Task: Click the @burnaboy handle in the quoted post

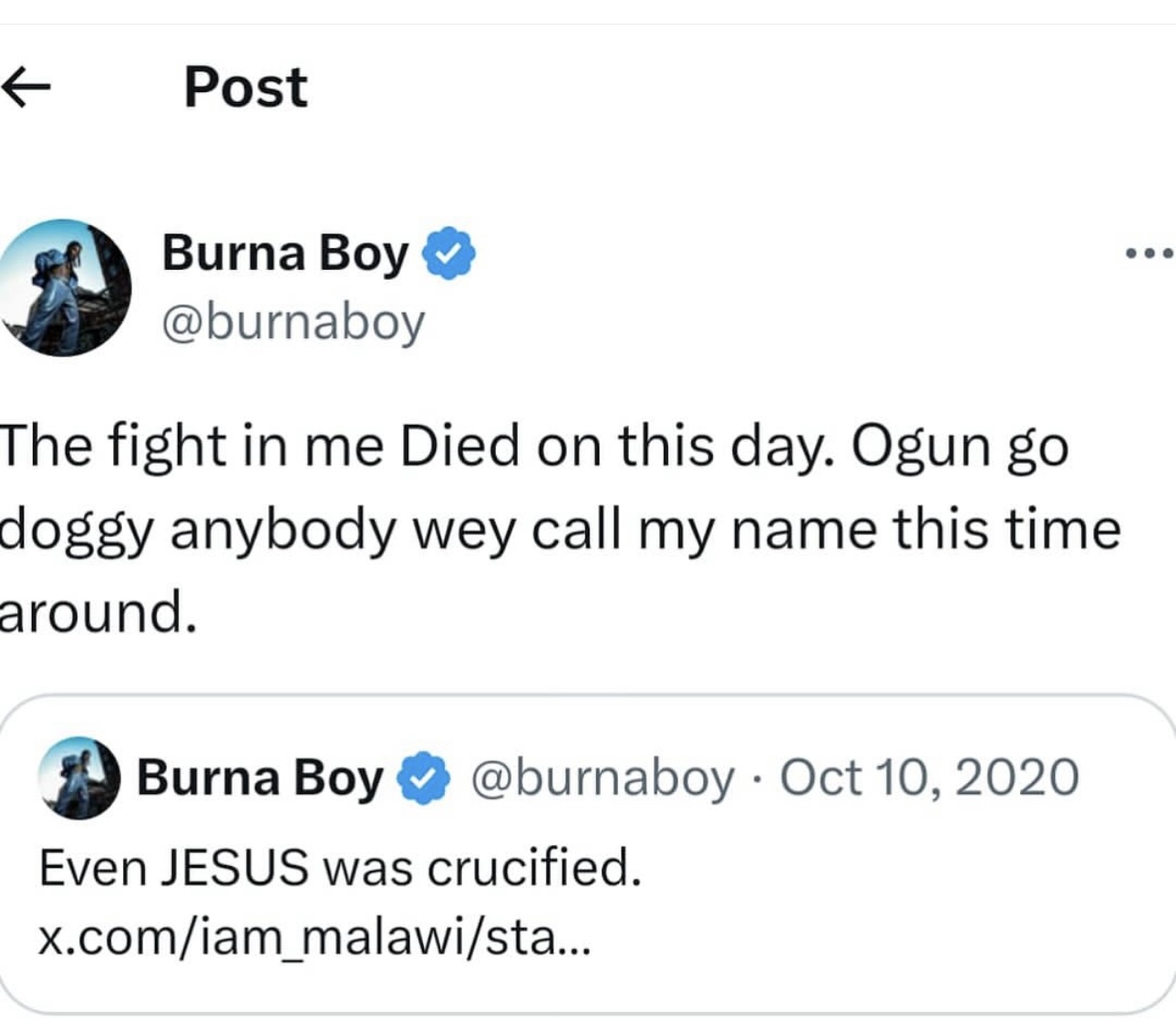Action: tap(602, 778)
